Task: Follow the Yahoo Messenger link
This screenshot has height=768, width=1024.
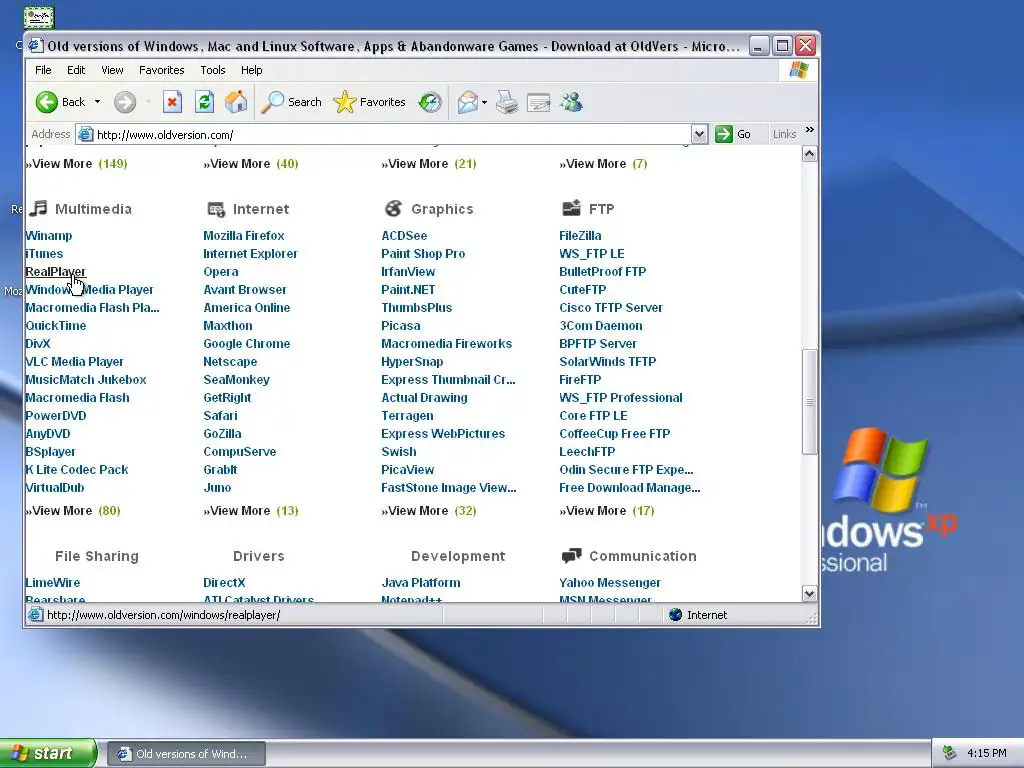Action: [x=610, y=583]
